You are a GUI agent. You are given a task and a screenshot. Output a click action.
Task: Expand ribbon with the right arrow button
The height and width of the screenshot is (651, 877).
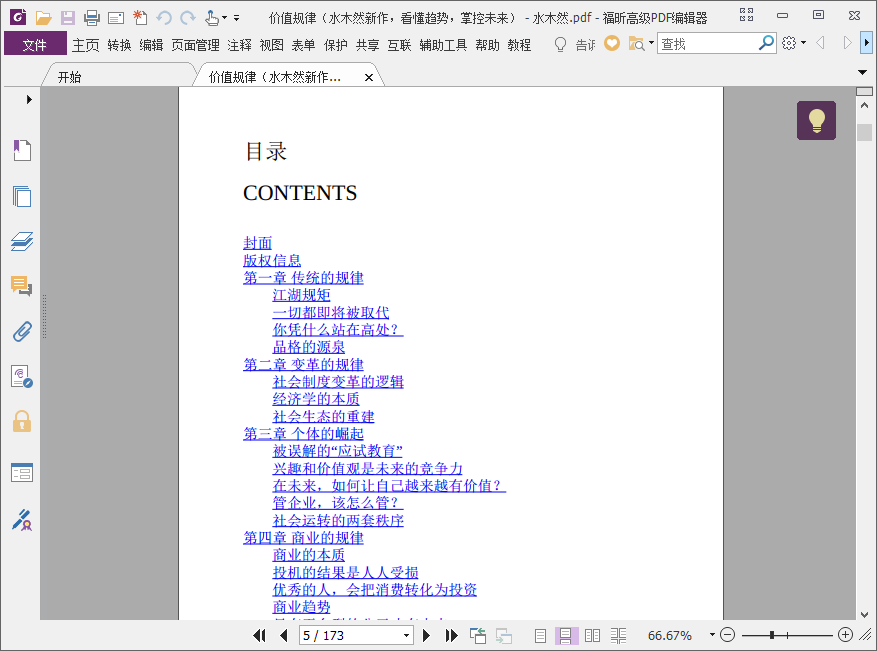click(x=866, y=43)
